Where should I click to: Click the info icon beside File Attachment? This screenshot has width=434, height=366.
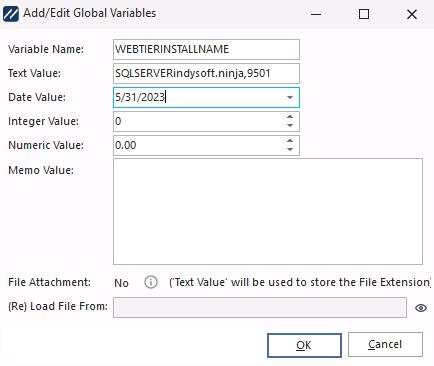click(x=151, y=282)
